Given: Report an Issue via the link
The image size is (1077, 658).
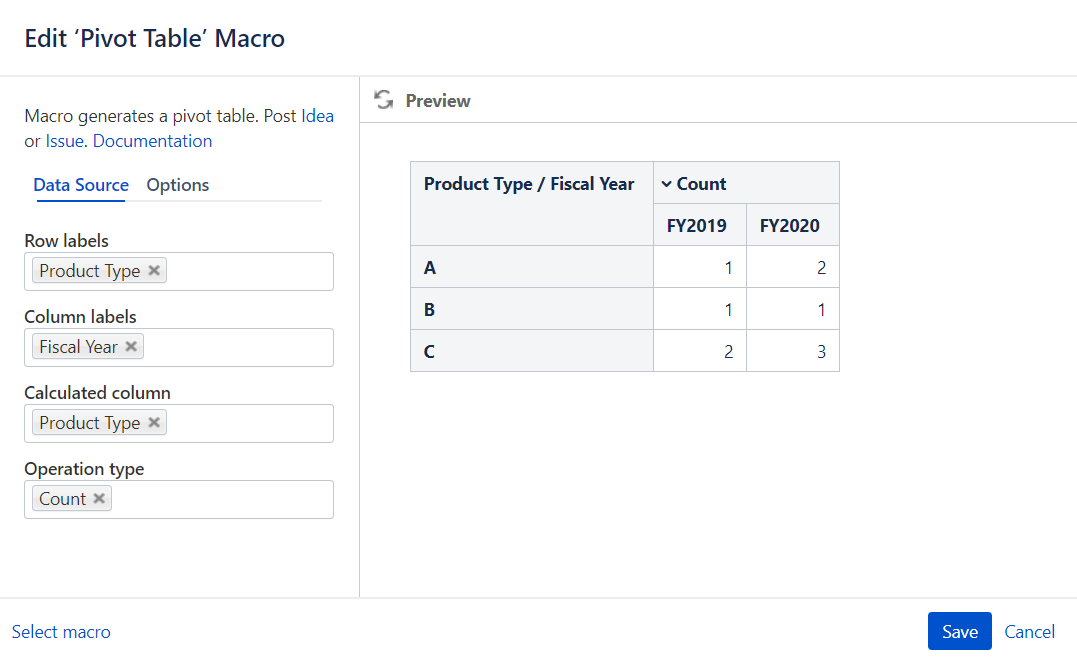Looking at the screenshot, I should pyautogui.click(x=64, y=140).
